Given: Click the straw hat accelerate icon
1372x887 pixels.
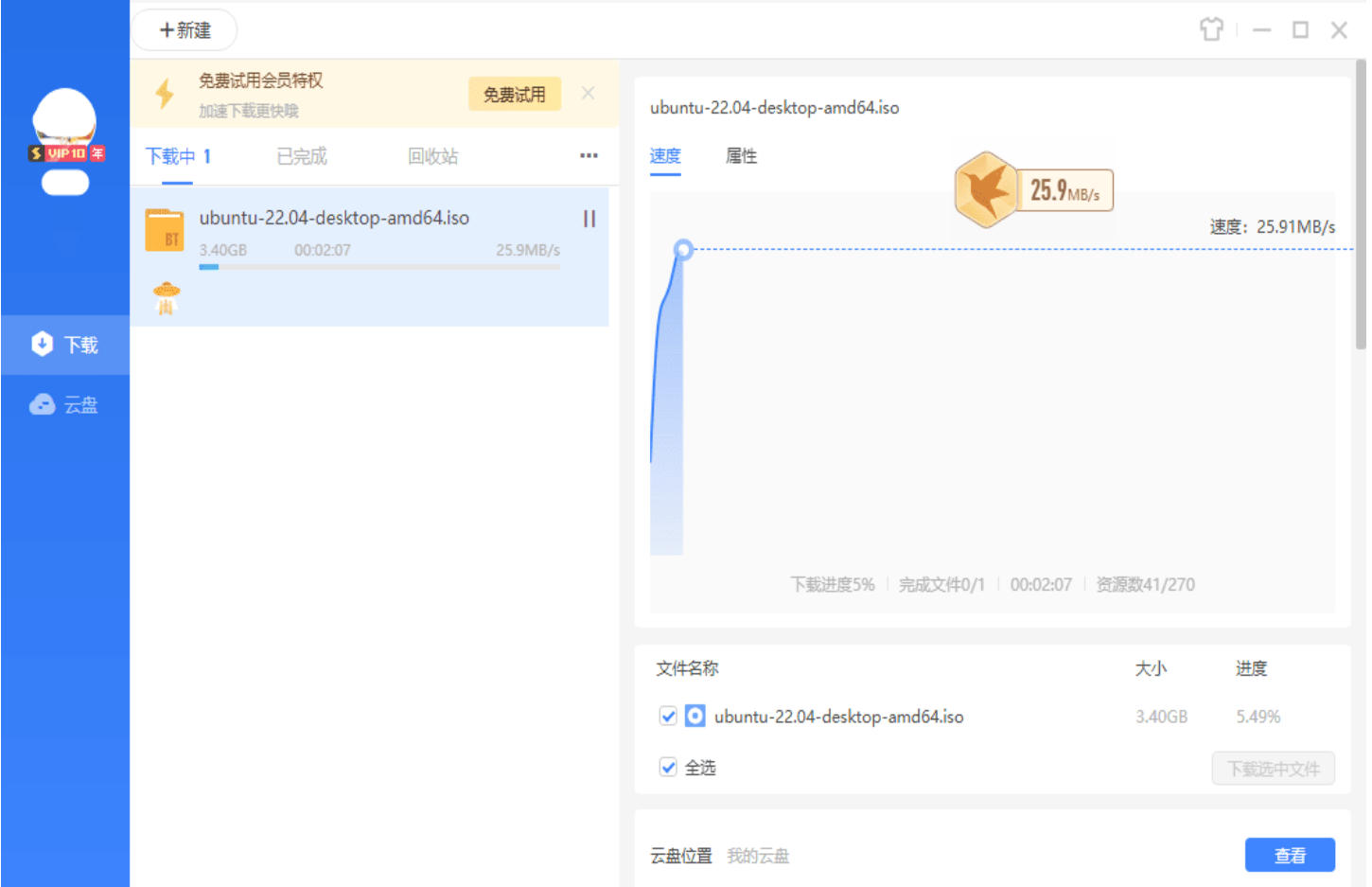Looking at the screenshot, I should click(167, 297).
